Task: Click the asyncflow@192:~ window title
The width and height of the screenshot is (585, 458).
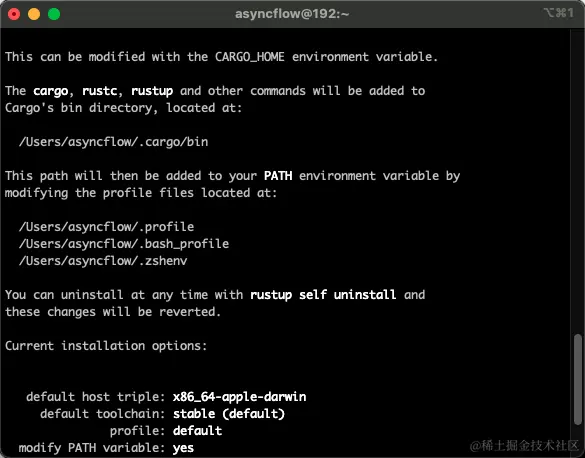Action: coord(292,14)
